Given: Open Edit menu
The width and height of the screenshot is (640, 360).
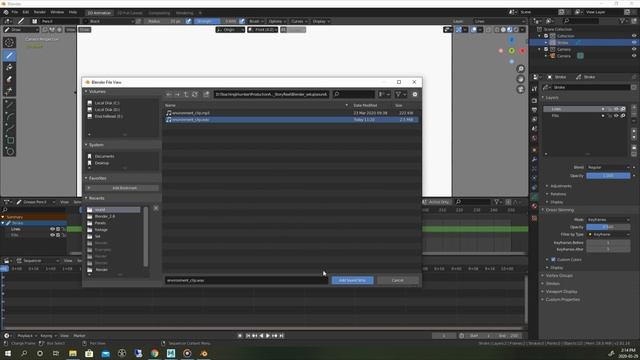Looking at the screenshot, I should (26, 12).
